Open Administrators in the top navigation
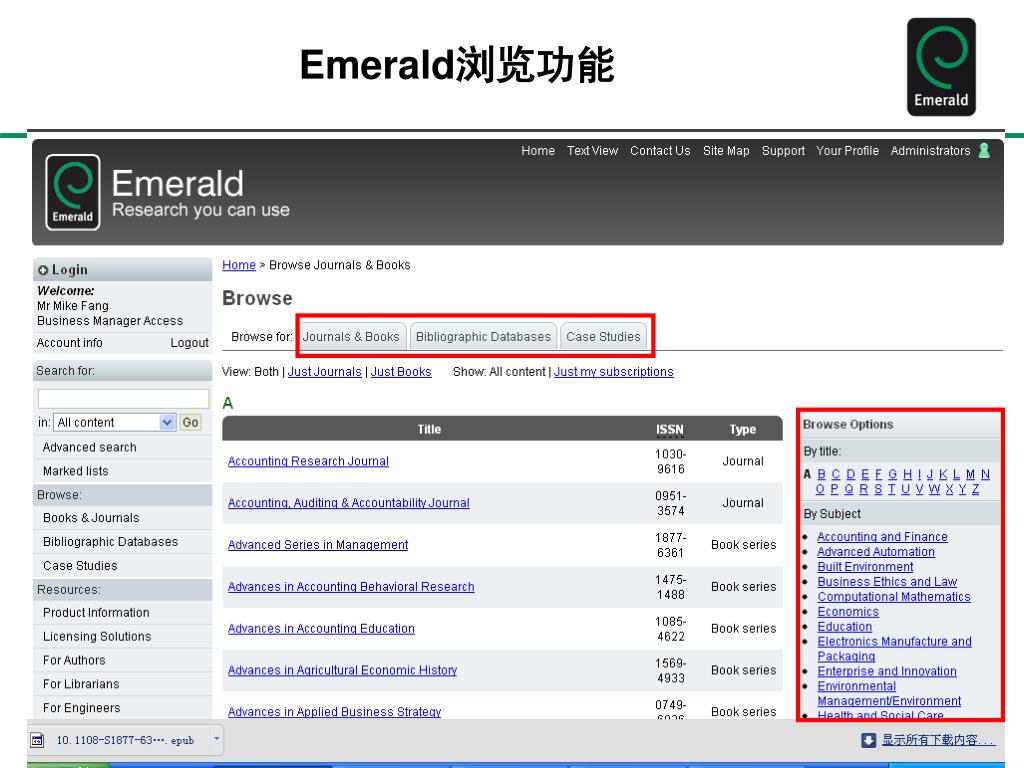The height and width of the screenshot is (768, 1024). (930, 151)
